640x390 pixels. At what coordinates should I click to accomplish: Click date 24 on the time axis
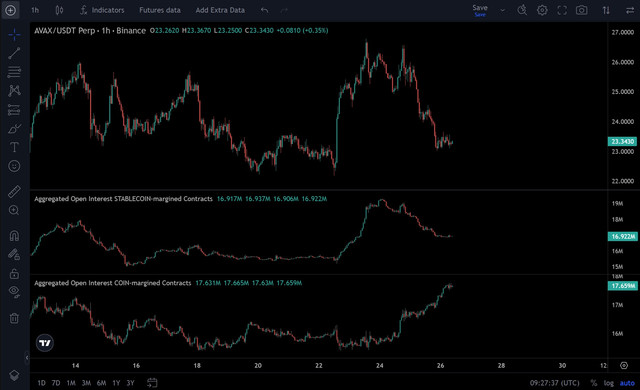[x=380, y=365]
